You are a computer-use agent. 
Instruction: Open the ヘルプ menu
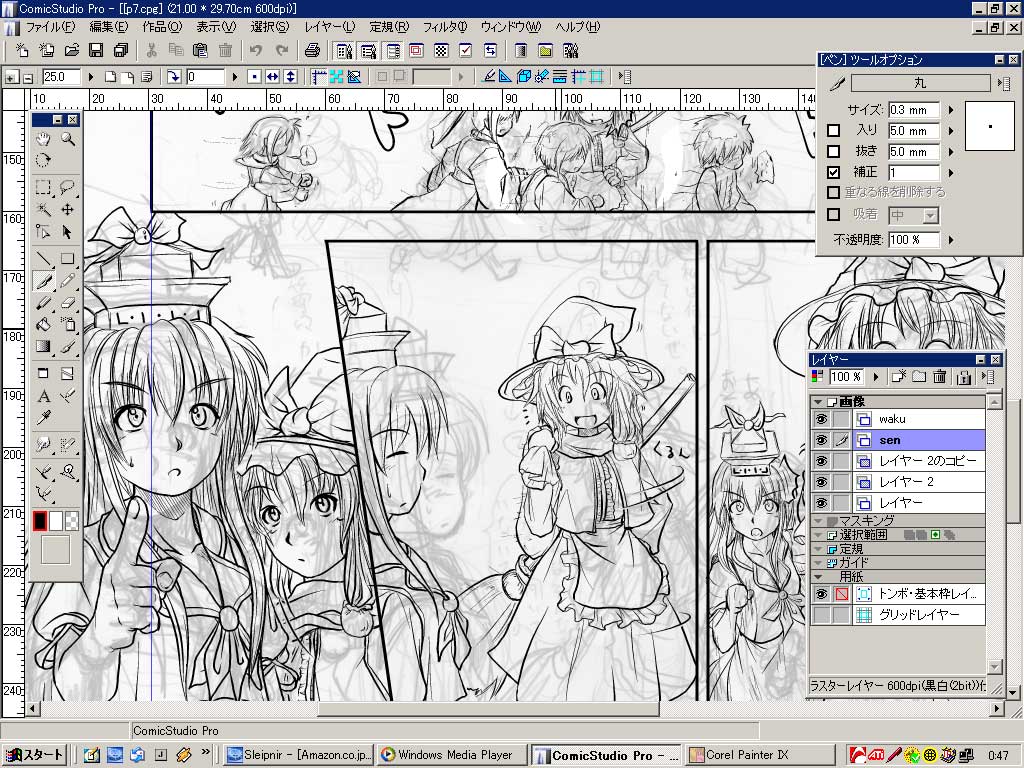(x=578, y=27)
